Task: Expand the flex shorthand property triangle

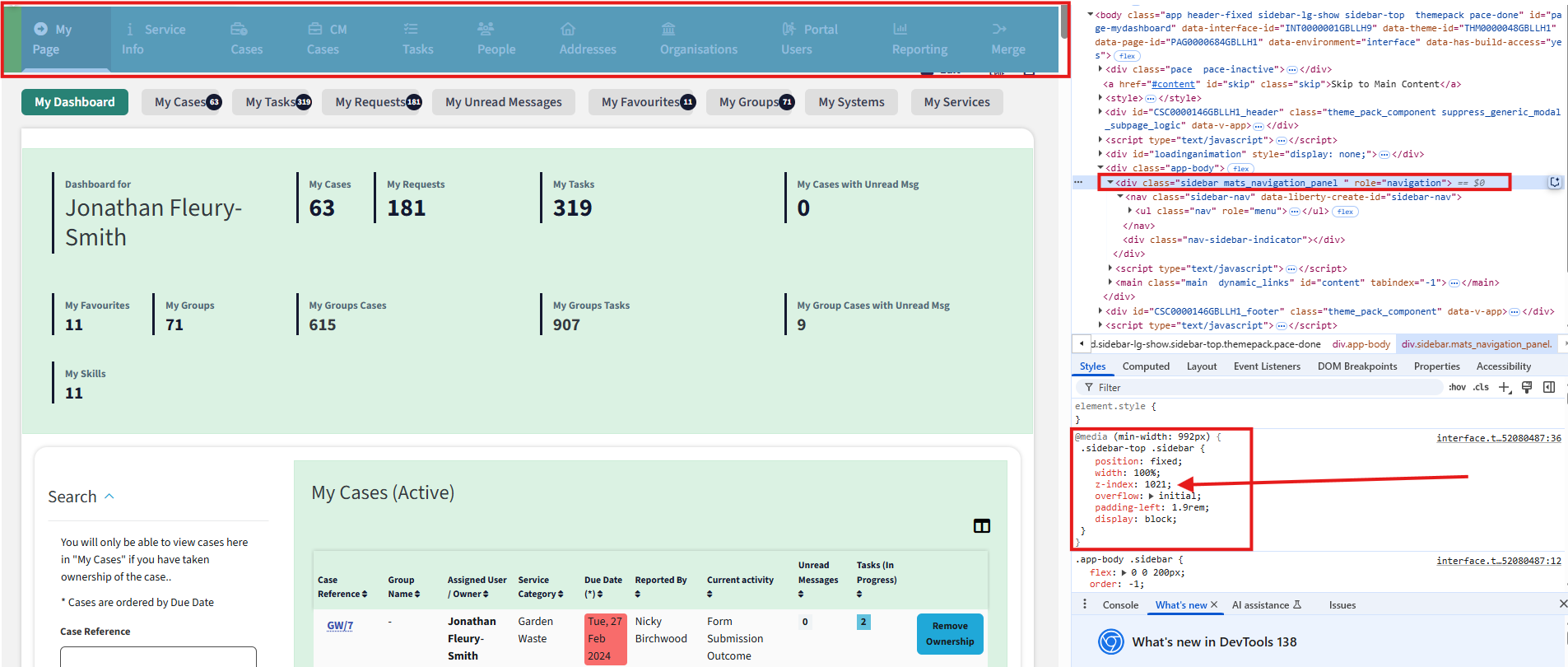Action: (1124, 572)
